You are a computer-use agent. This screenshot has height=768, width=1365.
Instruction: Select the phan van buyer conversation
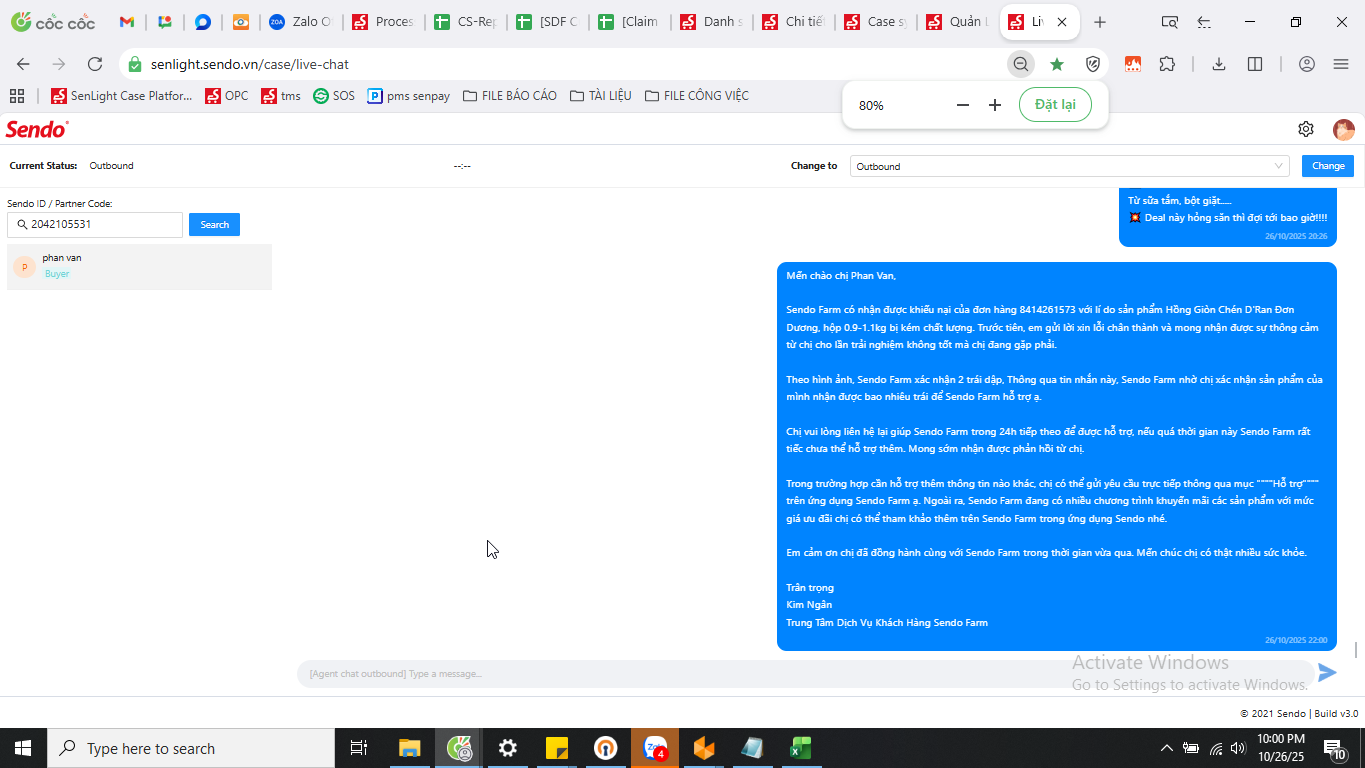click(x=139, y=267)
